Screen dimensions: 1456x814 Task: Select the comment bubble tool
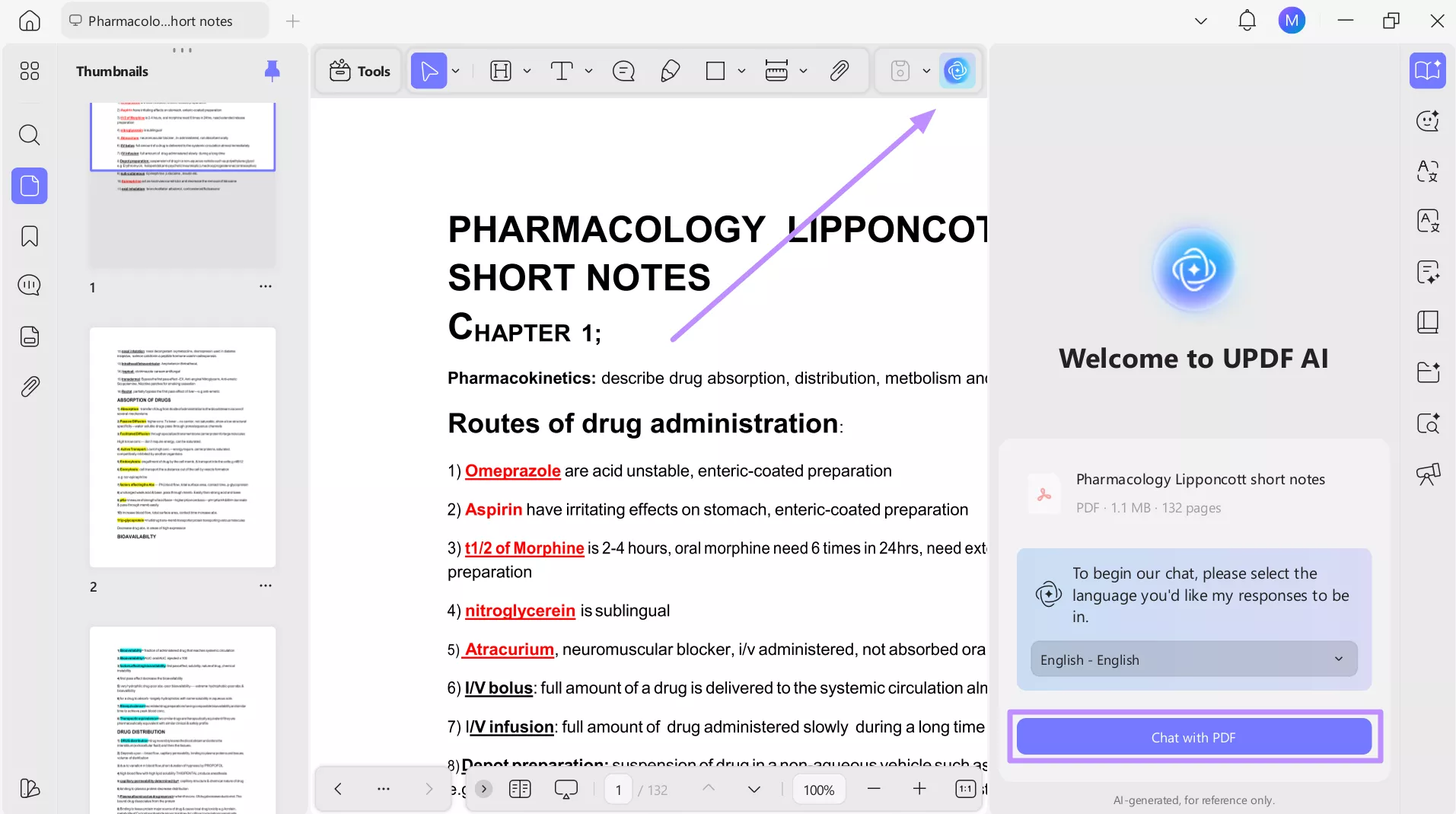pyautogui.click(x=623, y=71)
